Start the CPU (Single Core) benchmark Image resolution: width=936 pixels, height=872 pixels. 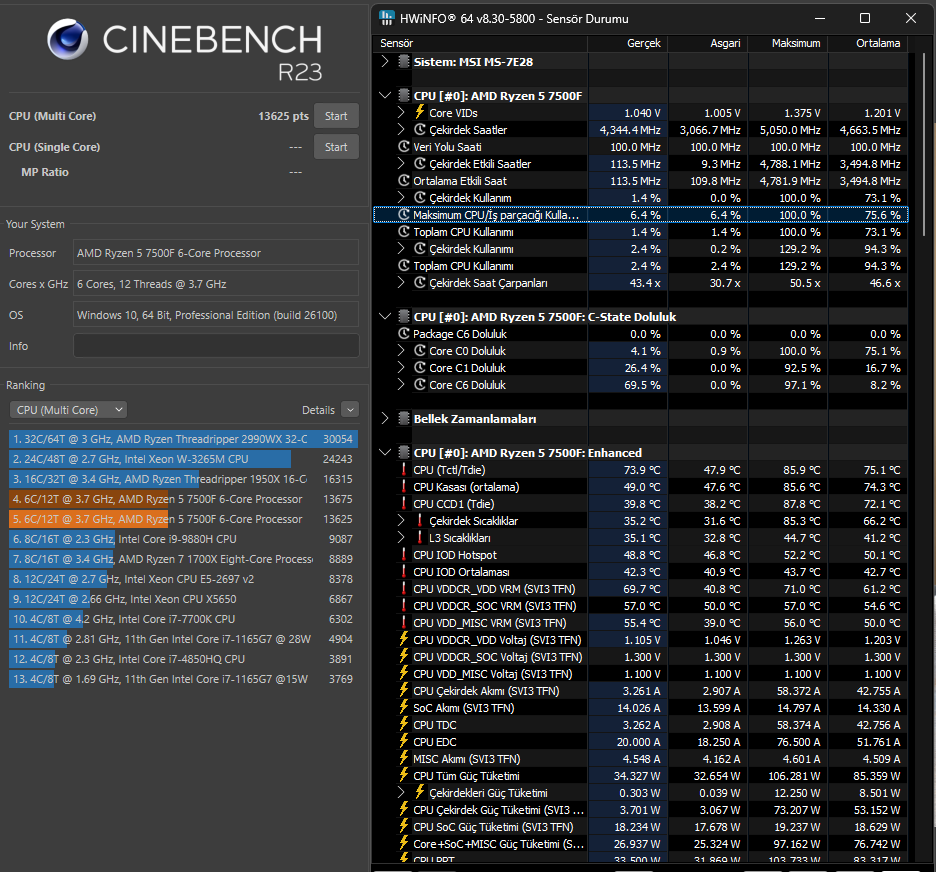[x=336, y=147]
